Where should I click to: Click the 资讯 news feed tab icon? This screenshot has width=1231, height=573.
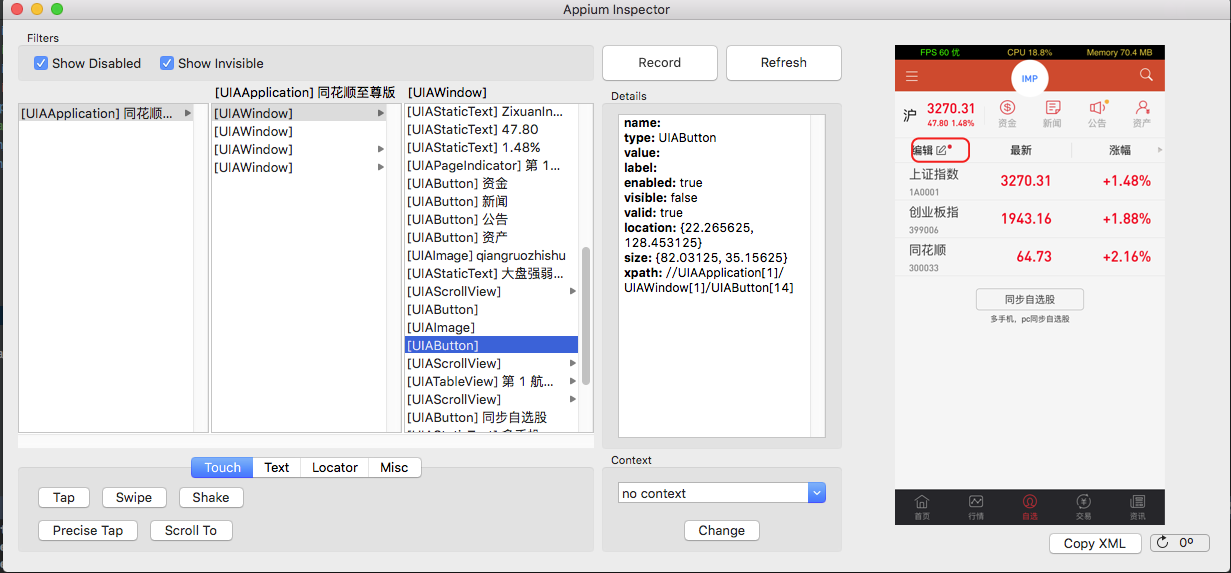pyautogui.click(x=1137, y=501)
